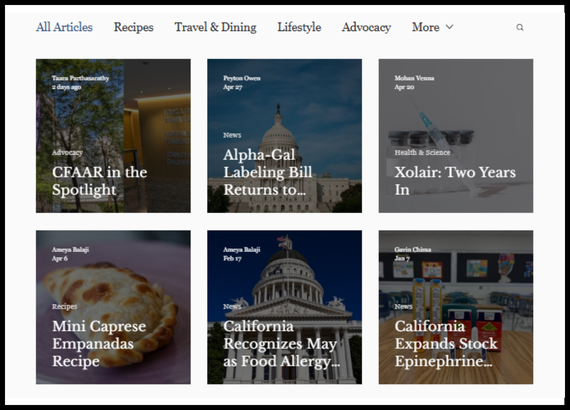The height and width of the screenshot is (410, 570).
Task: Click author name Mohan Venna
Action: click(x=414, y=78)
